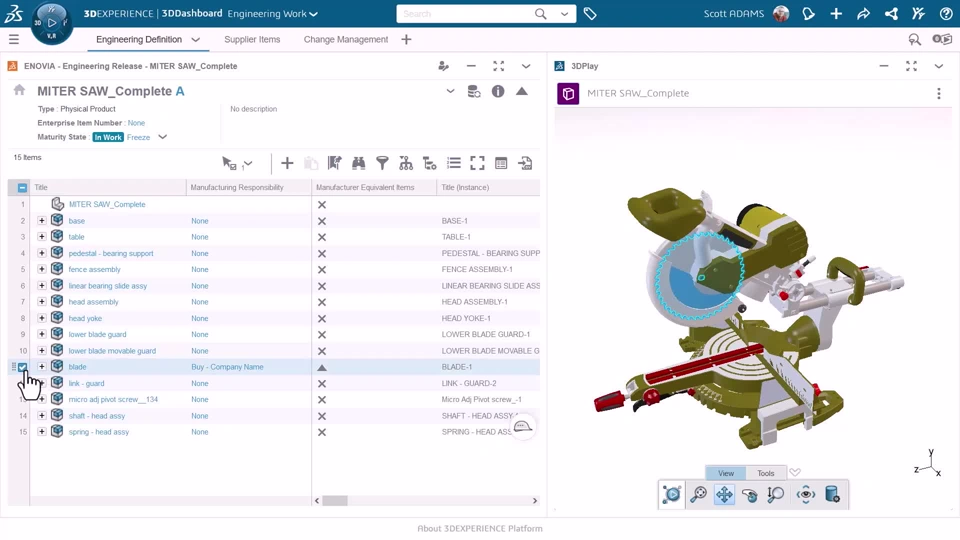Click the magnifier search icon in the search box
Viewport: 960px width, 540px height.
tap(541, 13)
